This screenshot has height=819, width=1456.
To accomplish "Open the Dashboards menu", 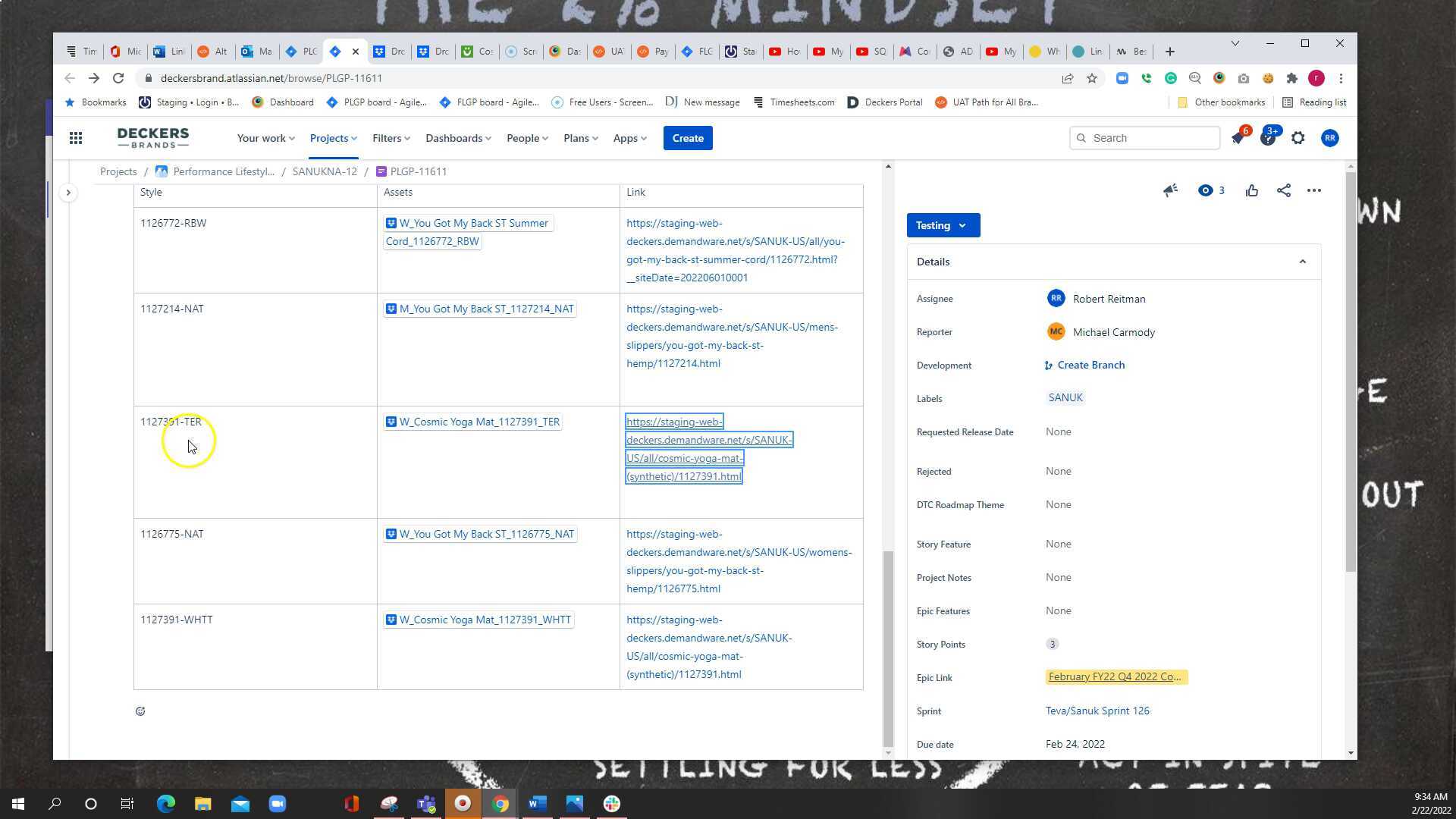I will (458, 138).
